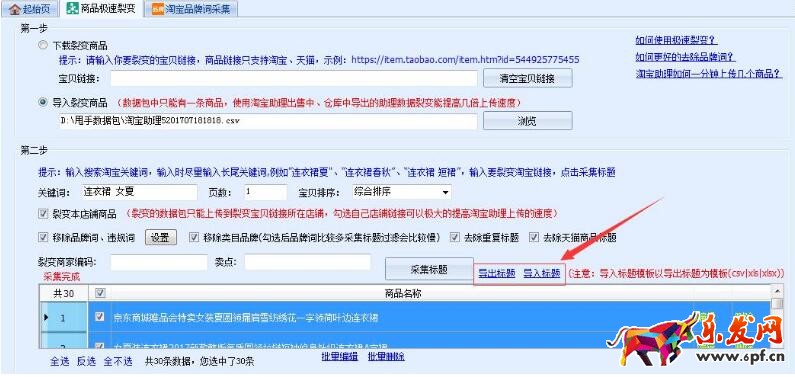Click the green icon on 商品极速裂变 tab
The width and height of the screenshot is (795, 377).
click(x=73, y=9)
